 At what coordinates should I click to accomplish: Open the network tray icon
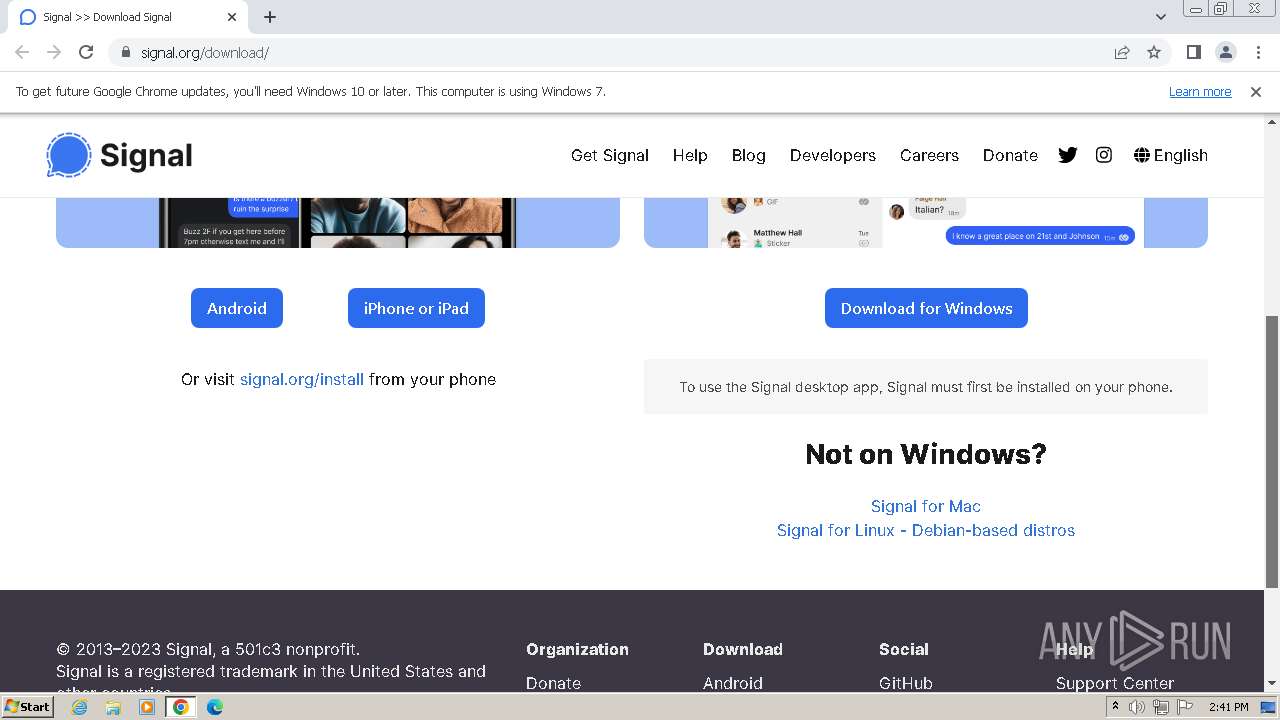tap(1161, 707)
